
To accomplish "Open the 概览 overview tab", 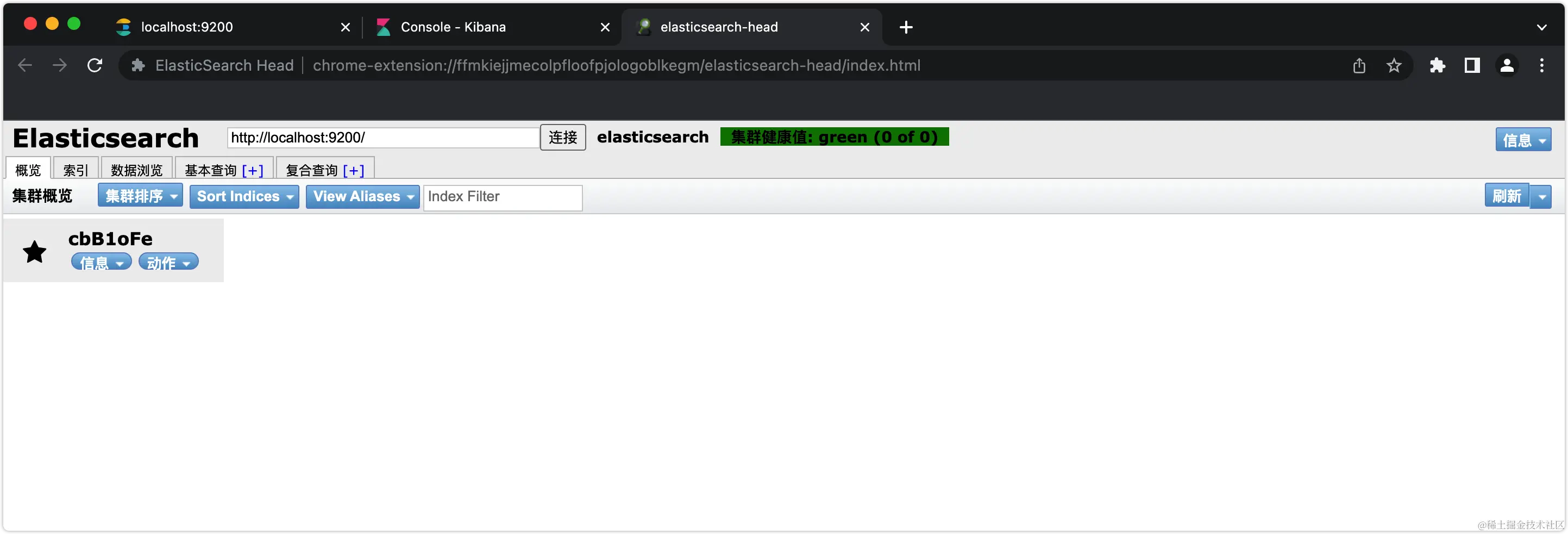I will coord(28,169).
